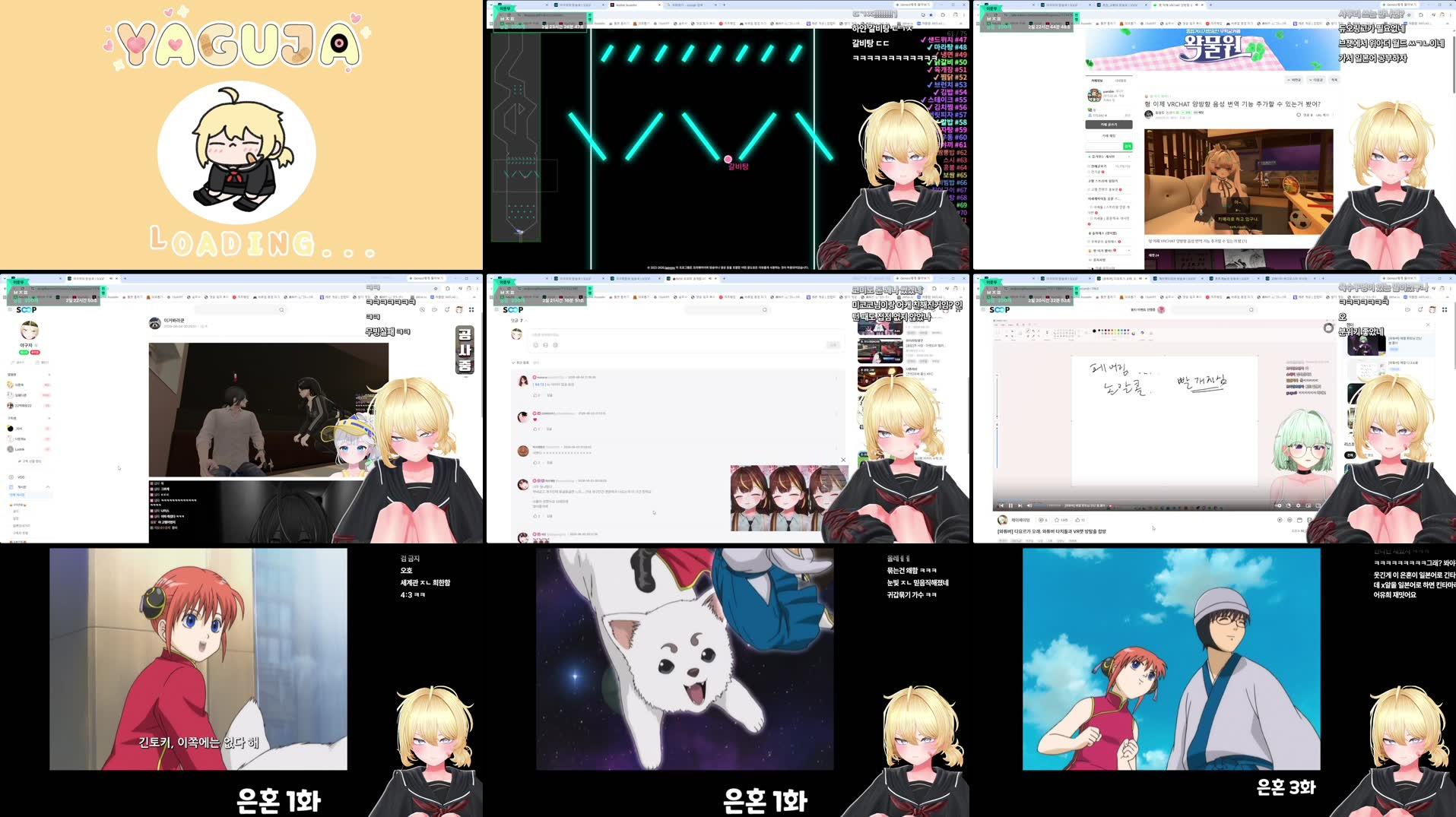
Task: Open the emoticon picker under the comment box
Action: (x=535, y=345)
